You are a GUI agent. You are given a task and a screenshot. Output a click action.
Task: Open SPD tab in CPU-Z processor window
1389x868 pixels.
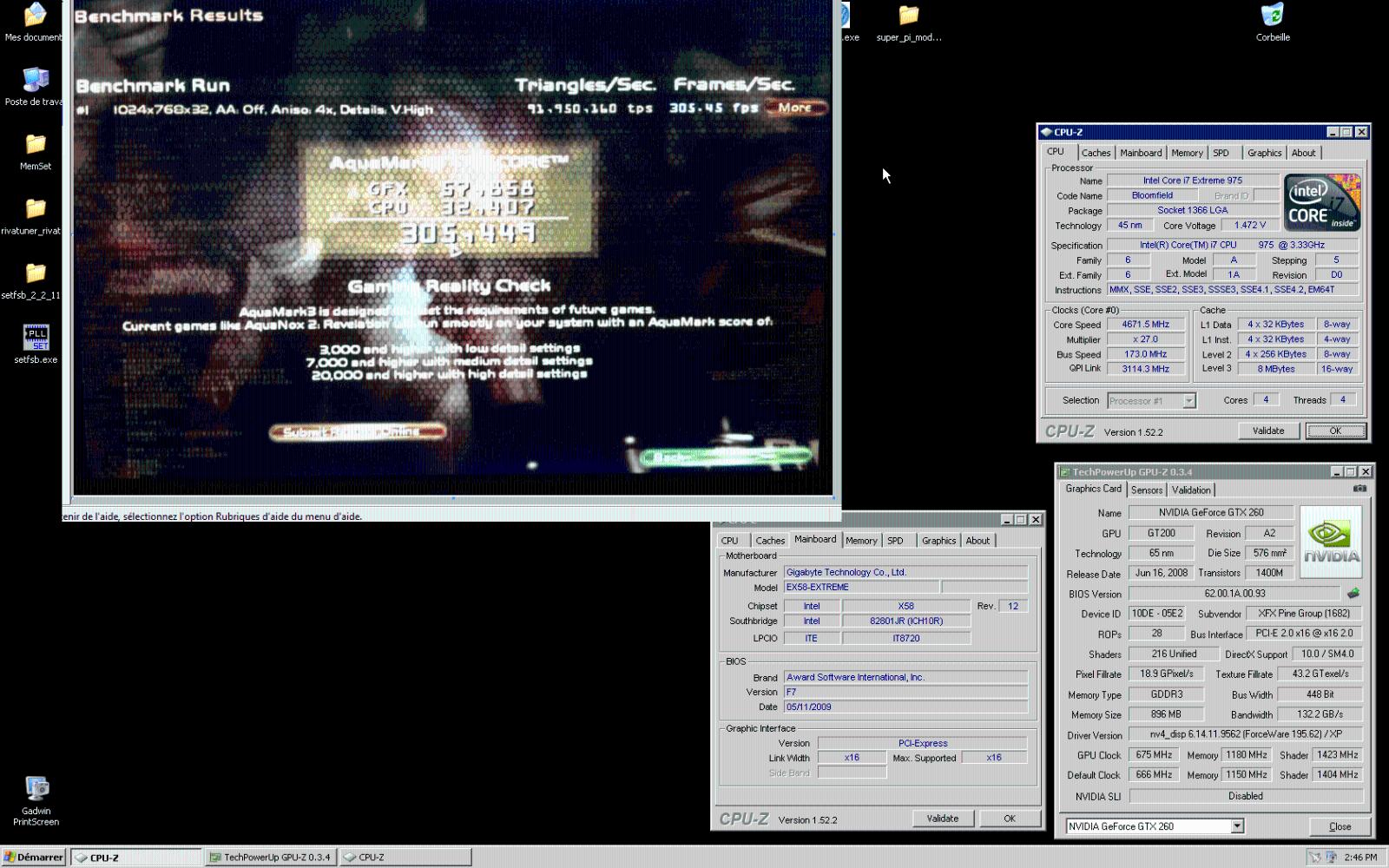tap(1221, 153)
